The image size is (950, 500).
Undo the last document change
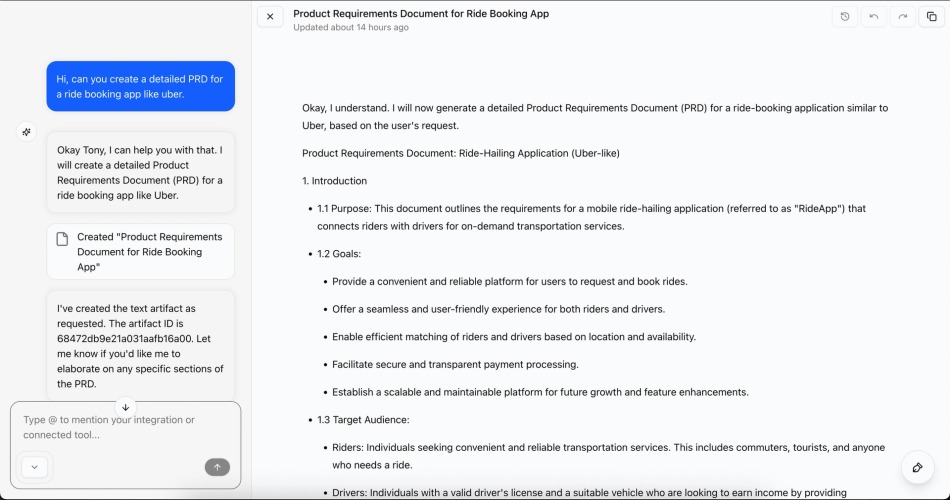tap(874, 17)
